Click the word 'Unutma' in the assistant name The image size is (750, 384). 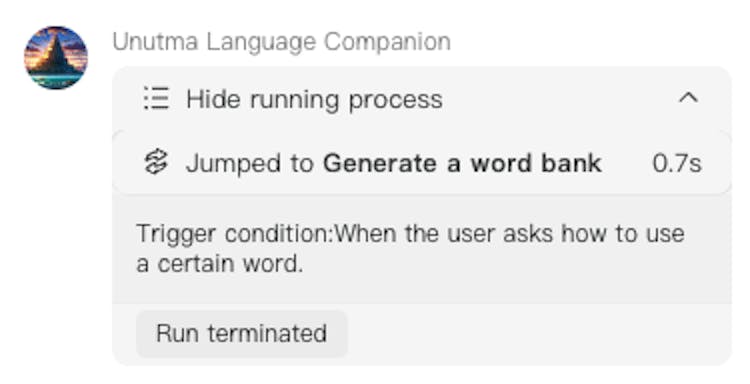click(x=155, y=42)
